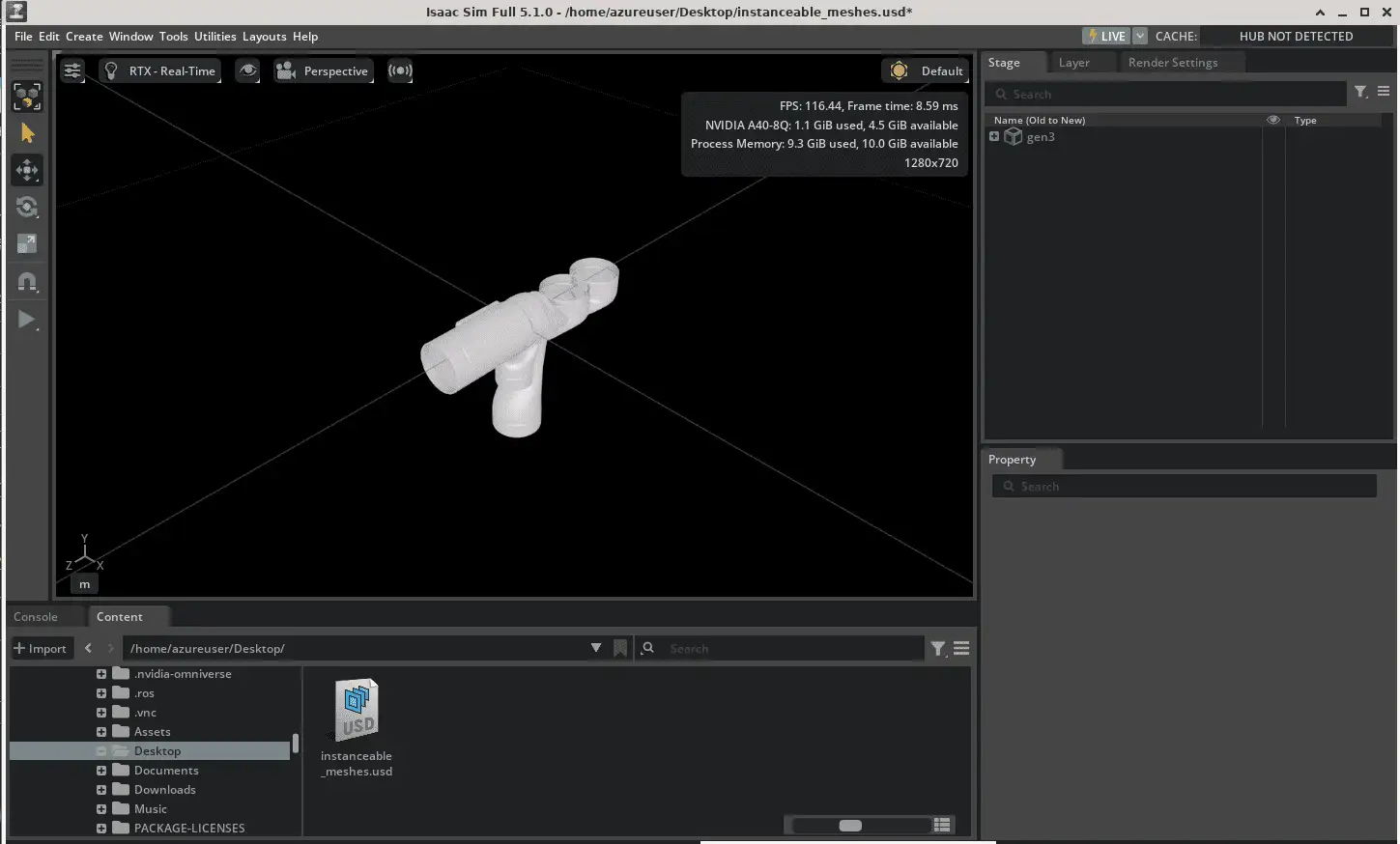
Task: Switch to the Render Settings tab
Action: pos(1172,63)
